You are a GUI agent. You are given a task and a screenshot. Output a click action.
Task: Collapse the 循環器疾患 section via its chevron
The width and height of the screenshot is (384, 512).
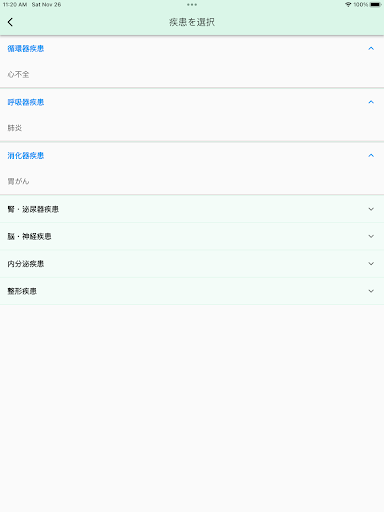pos(371,49)
